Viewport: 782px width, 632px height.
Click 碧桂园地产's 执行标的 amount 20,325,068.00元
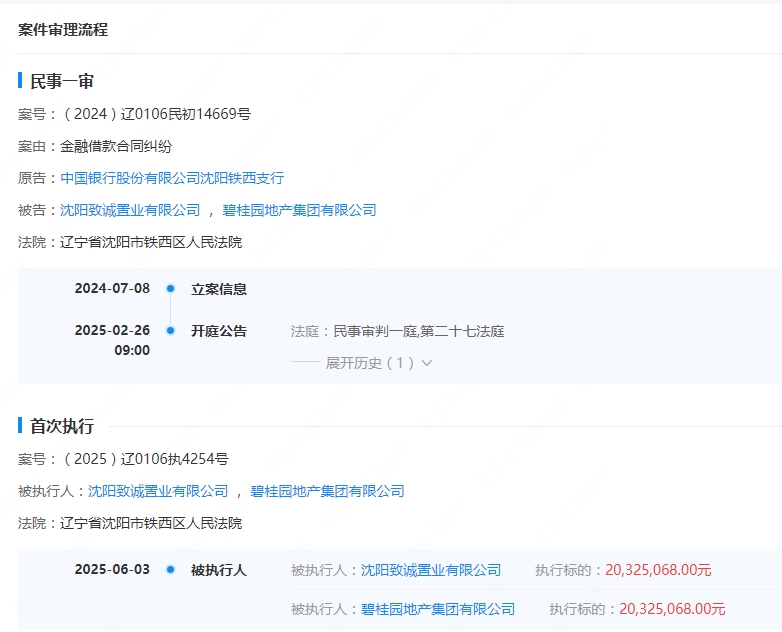(x=672, y=609)
